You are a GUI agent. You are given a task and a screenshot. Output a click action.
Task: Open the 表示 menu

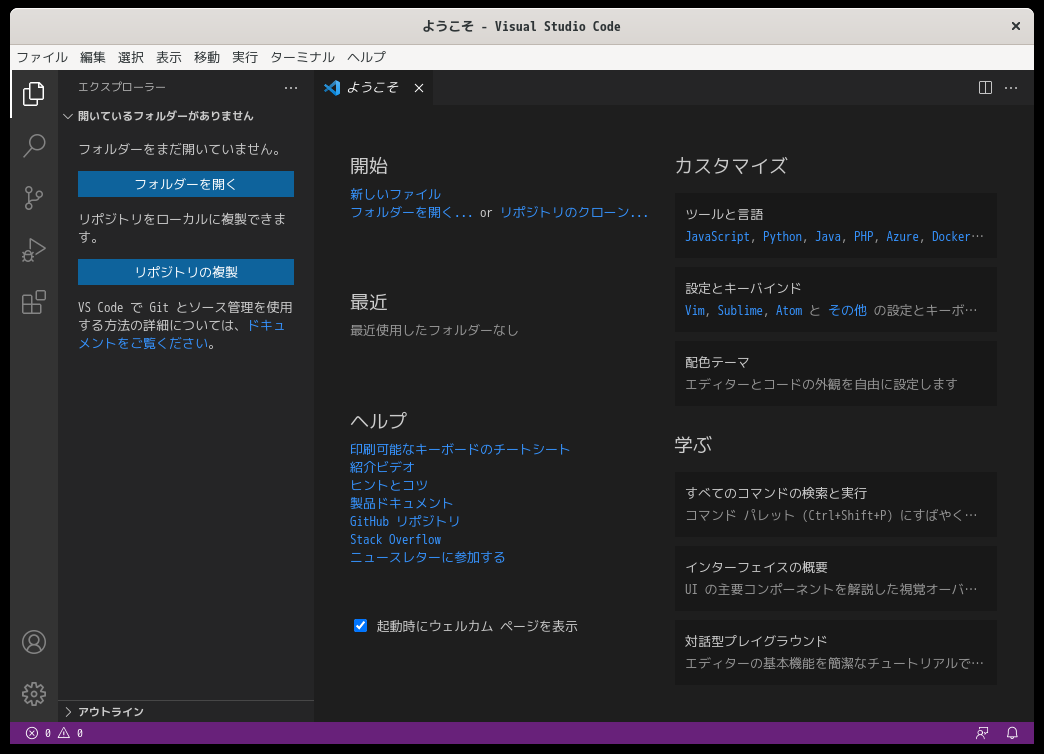[x=168, y=57]
